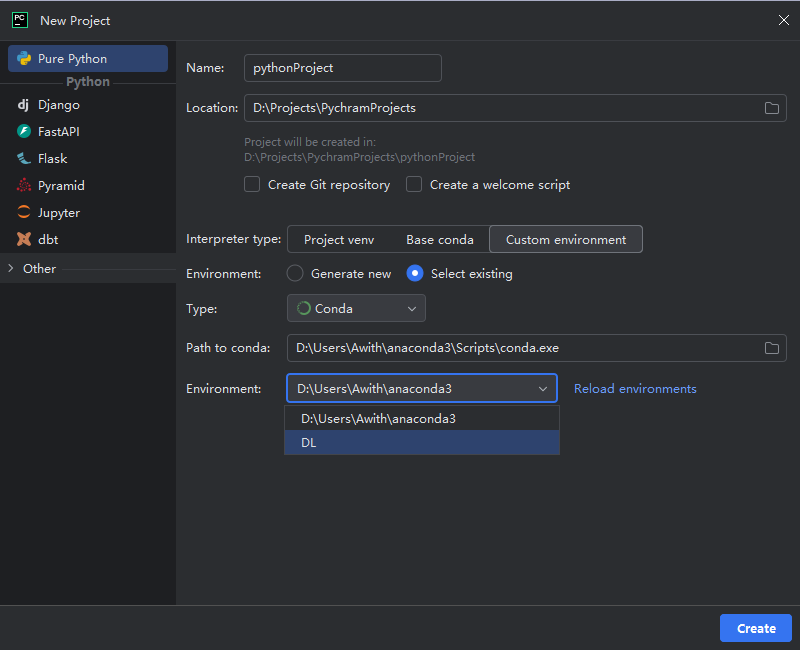The image size is (800, 650).
Task: Toggle the Environment combo box
Action: (x=422, y=389)
